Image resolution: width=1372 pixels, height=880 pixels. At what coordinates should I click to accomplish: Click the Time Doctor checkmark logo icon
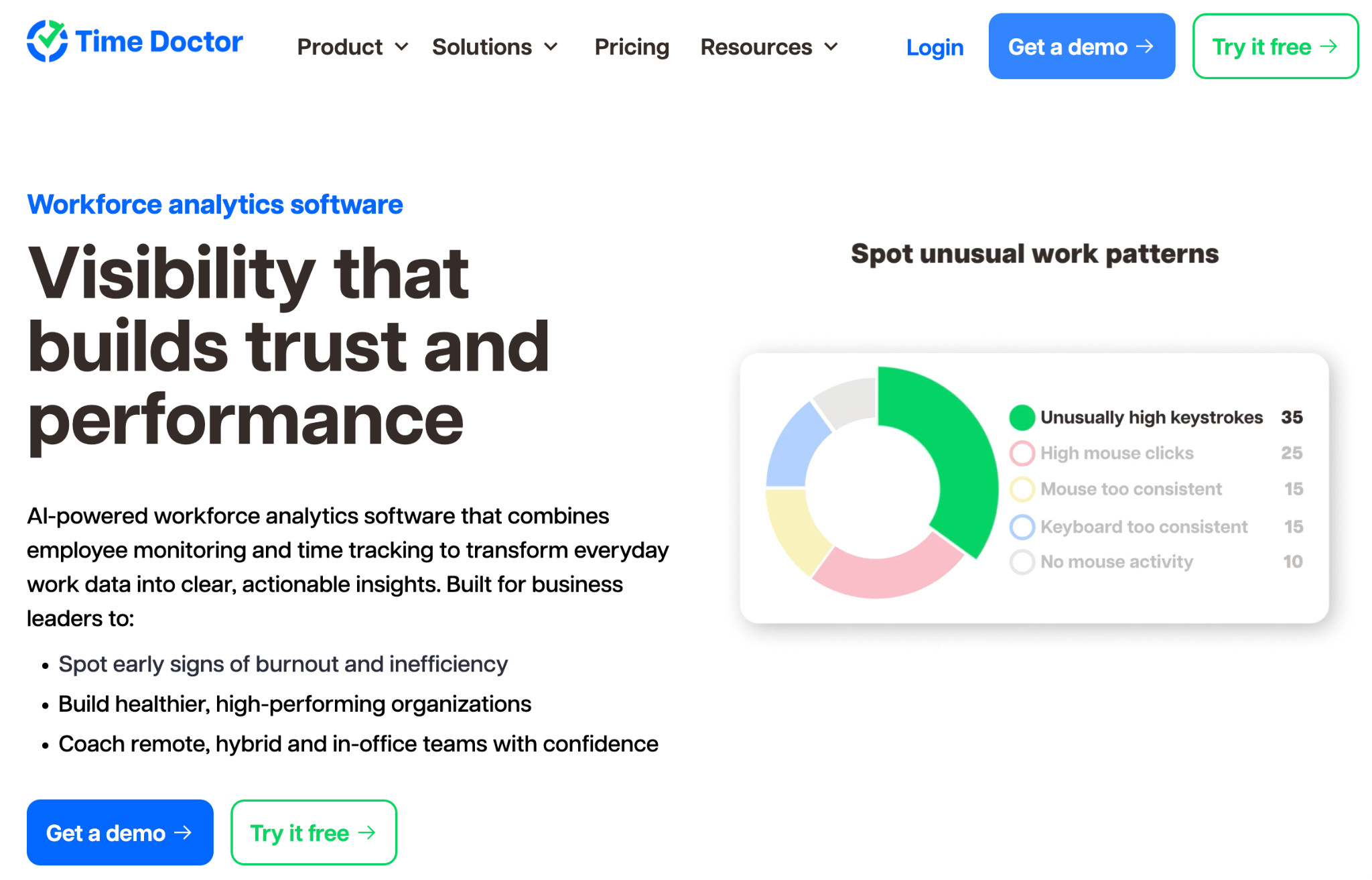(47, 41)
